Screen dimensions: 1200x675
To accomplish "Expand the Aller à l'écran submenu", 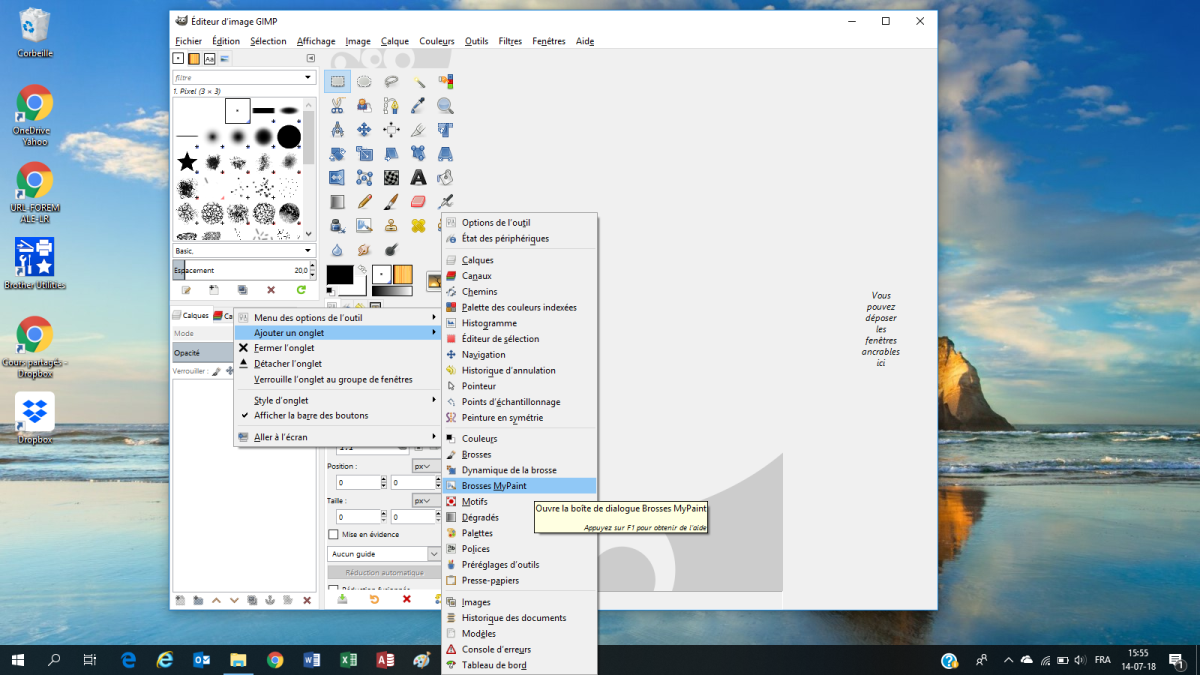I will click(x=339, y=437).
